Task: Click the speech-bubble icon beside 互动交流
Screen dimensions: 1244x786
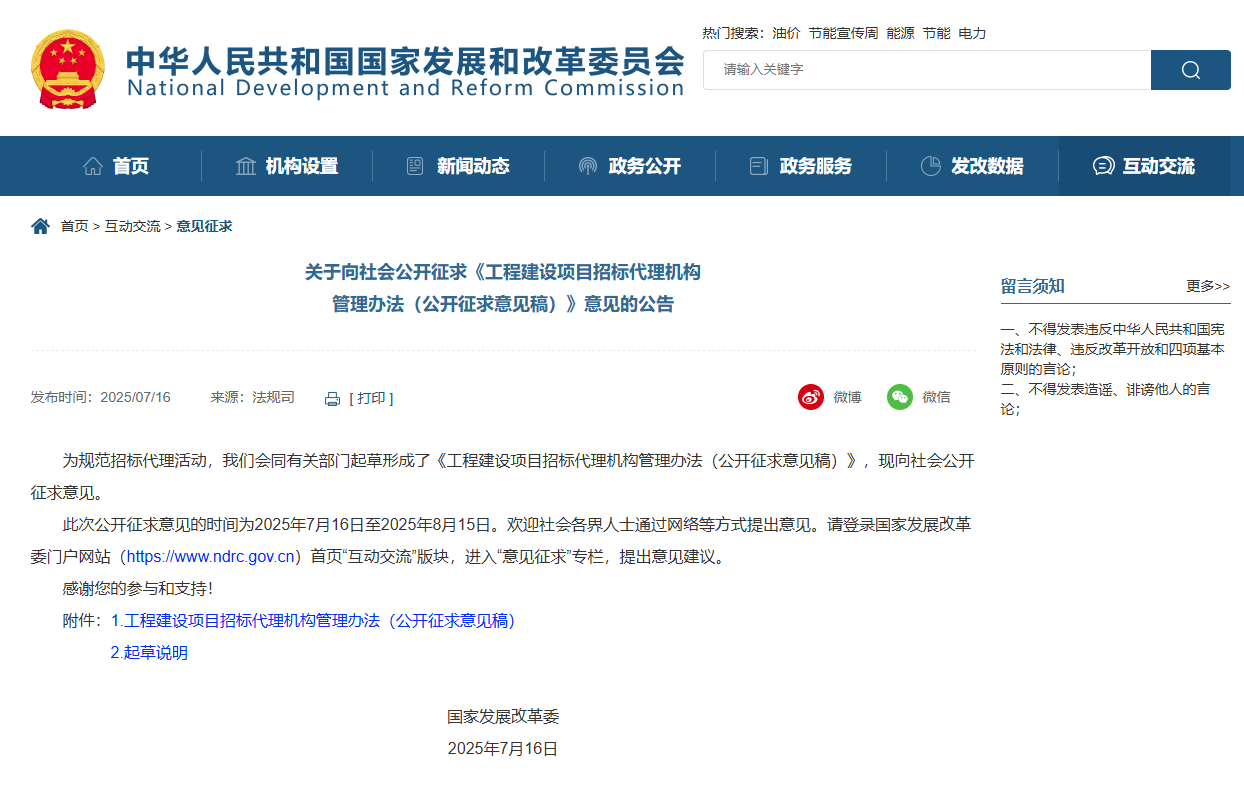Action: (x=1103, y=166)
